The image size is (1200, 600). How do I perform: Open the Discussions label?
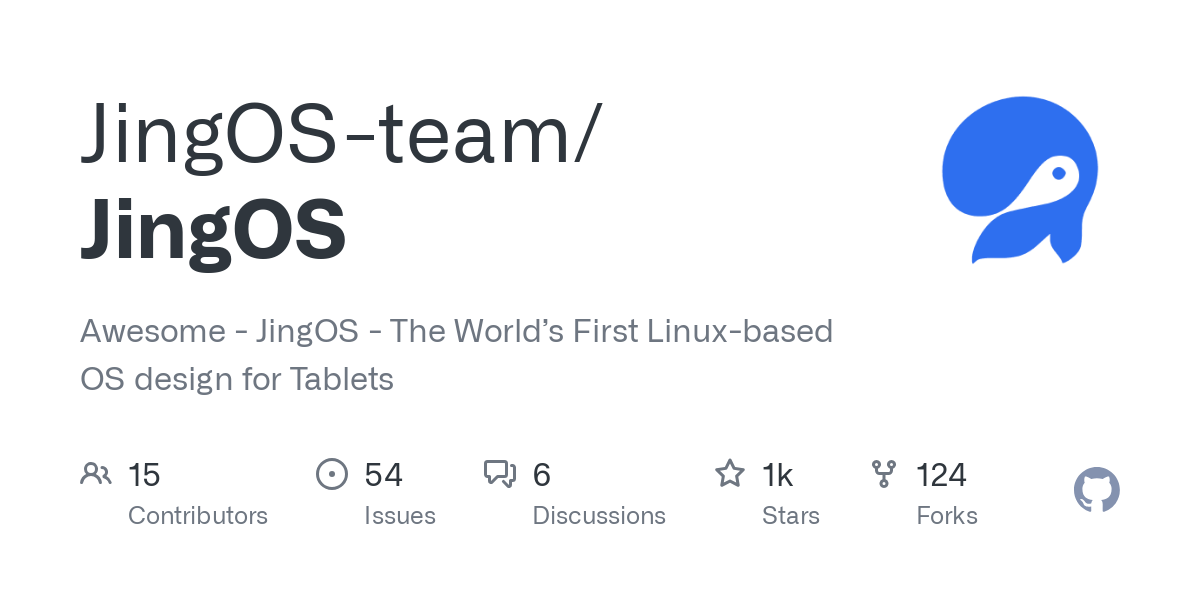point(599,516)
